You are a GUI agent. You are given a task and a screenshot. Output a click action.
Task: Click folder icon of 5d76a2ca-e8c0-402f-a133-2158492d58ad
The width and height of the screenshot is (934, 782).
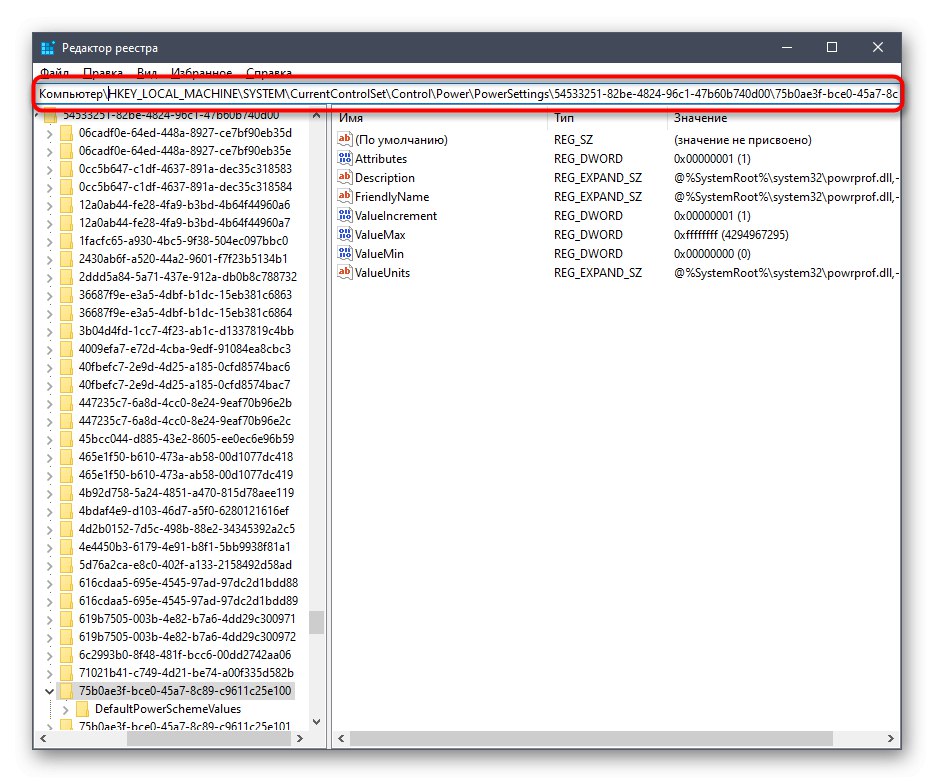(67, 565)
